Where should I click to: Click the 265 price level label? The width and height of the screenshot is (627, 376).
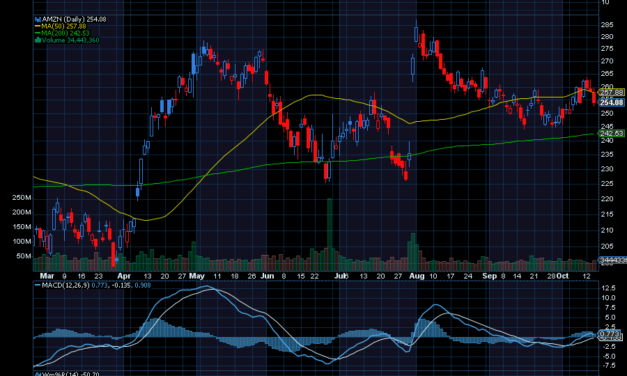tap(607, 74)
